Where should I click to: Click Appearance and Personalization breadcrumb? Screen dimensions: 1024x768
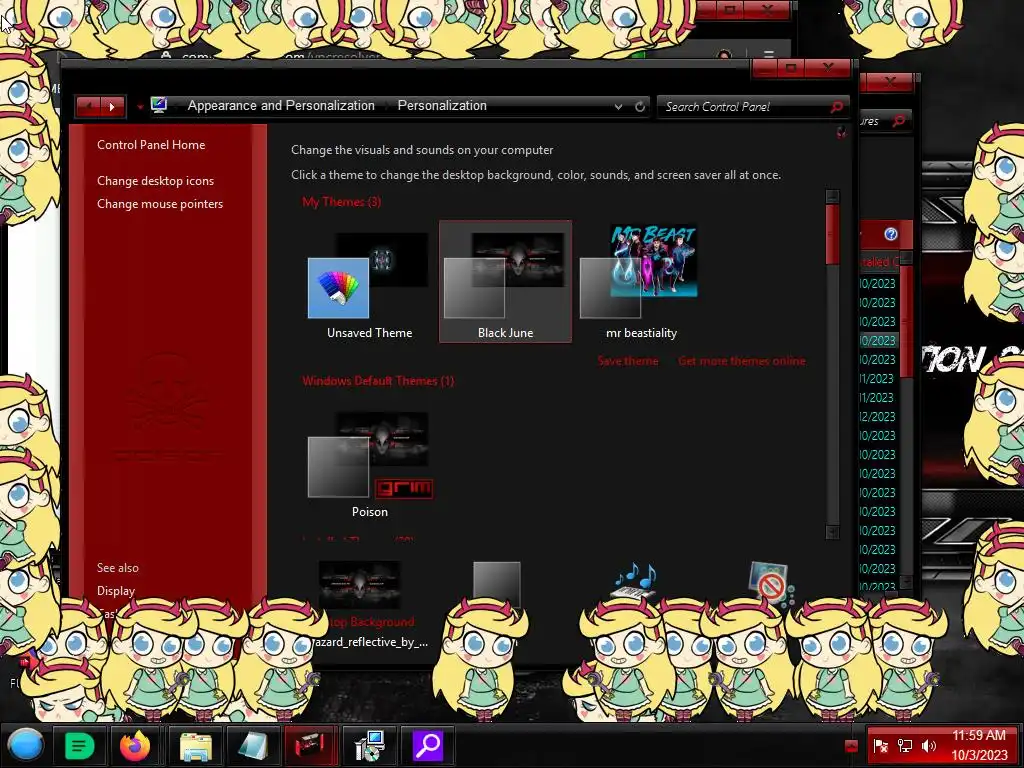(x=281, y=105)
